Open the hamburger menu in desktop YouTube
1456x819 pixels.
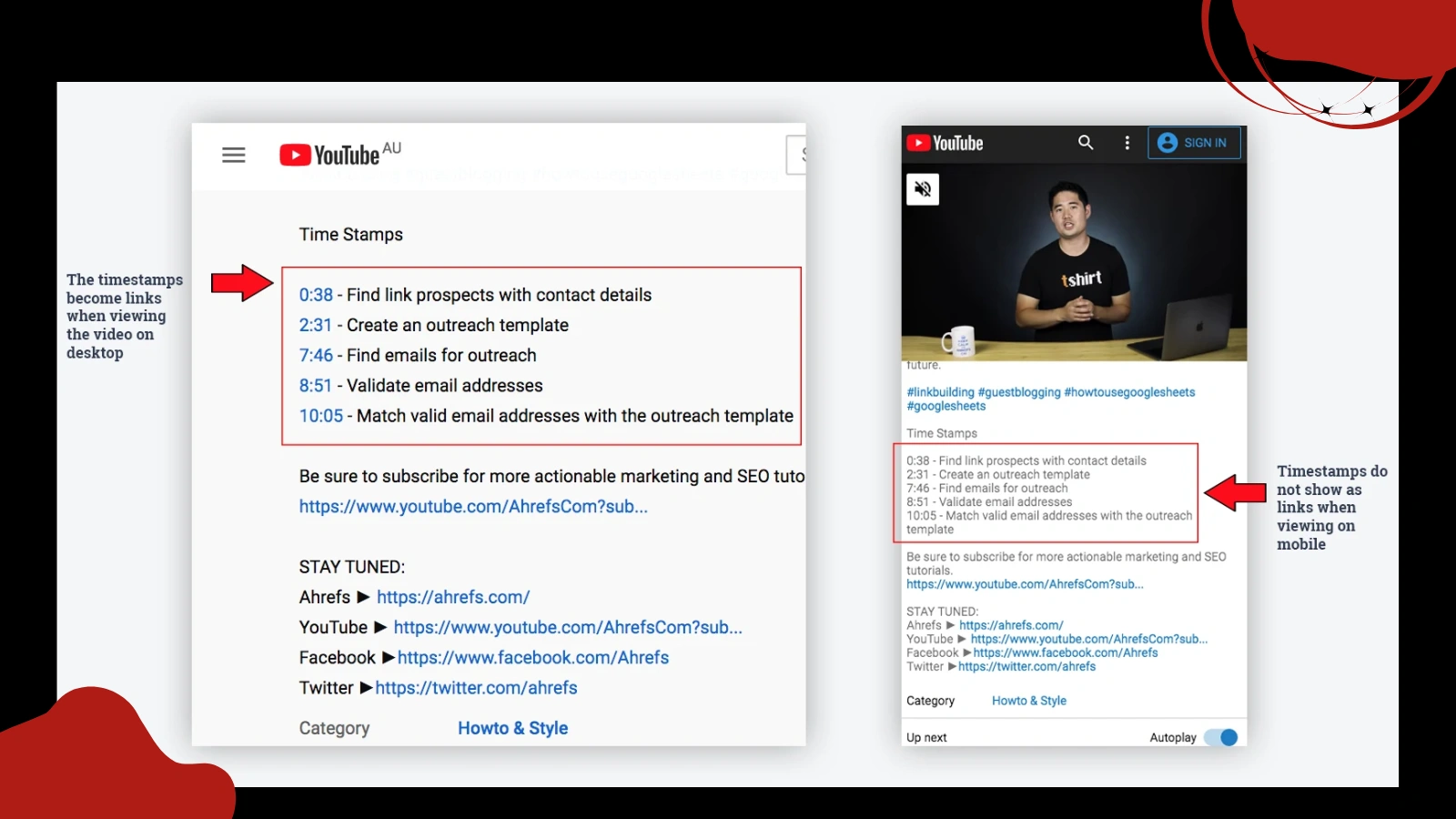234,156
